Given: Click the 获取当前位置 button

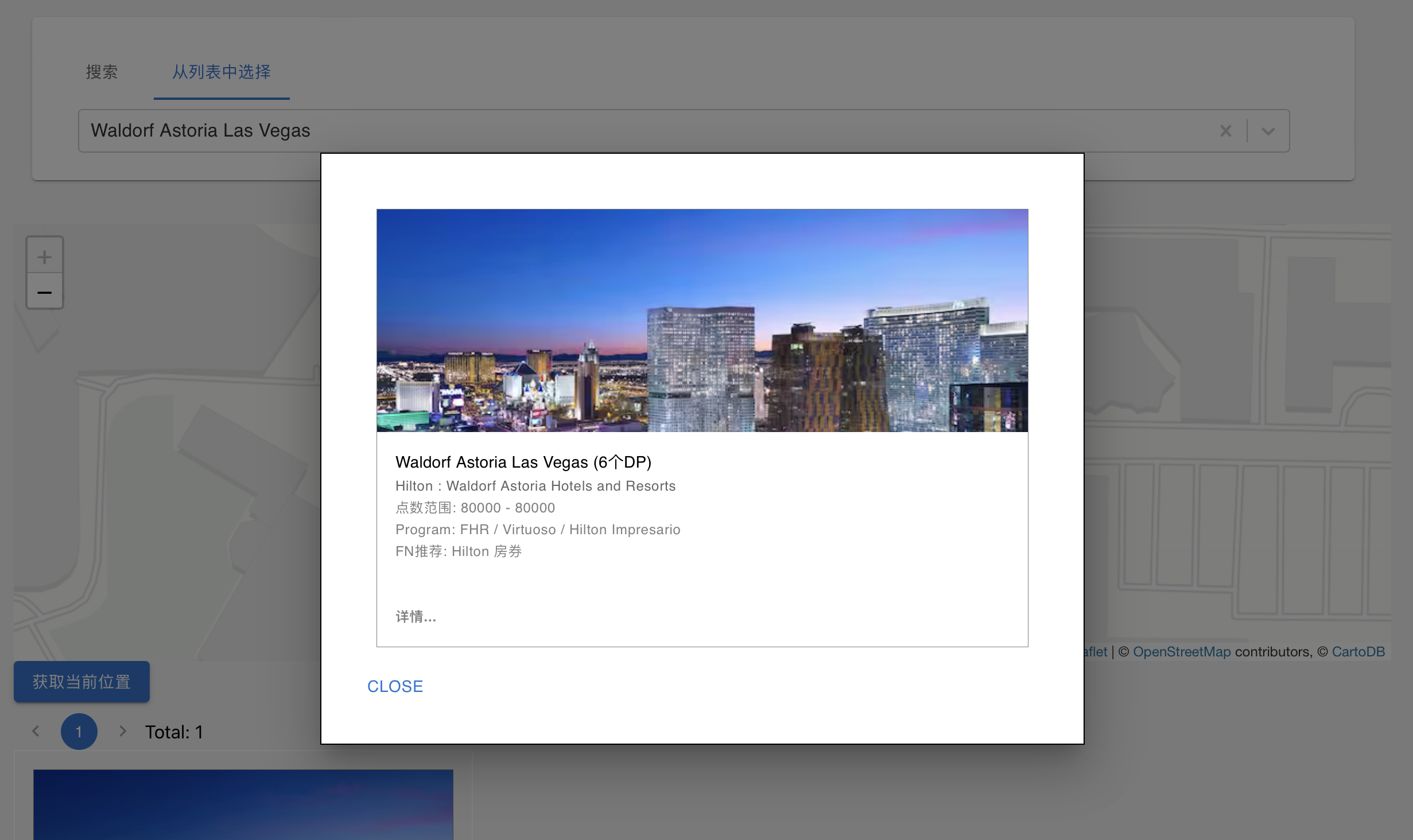Looking at the screenshot, I should pyautogui.click(x=81, y=682).
